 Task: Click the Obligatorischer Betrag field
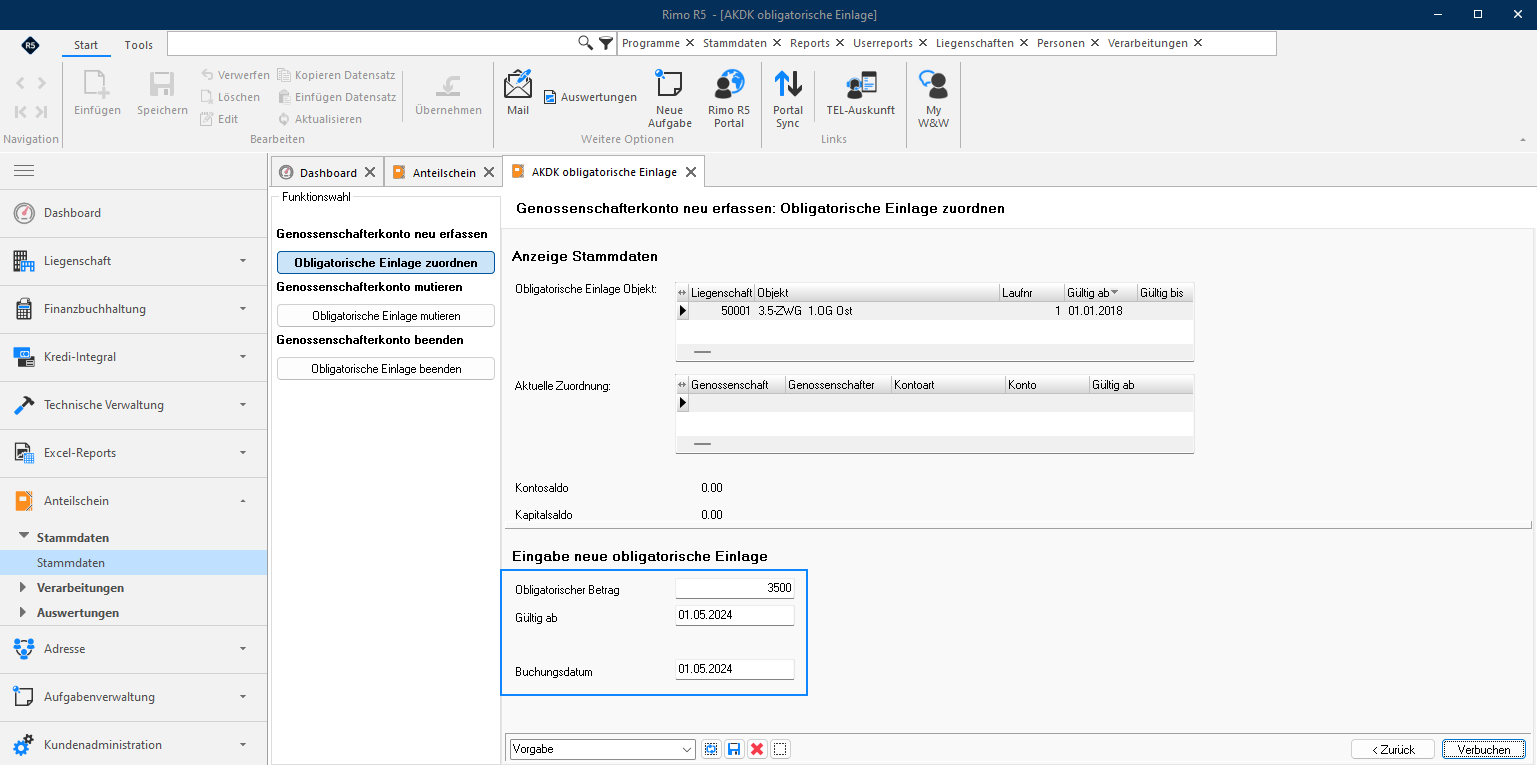pyautogui.click(x=735, y=589)
